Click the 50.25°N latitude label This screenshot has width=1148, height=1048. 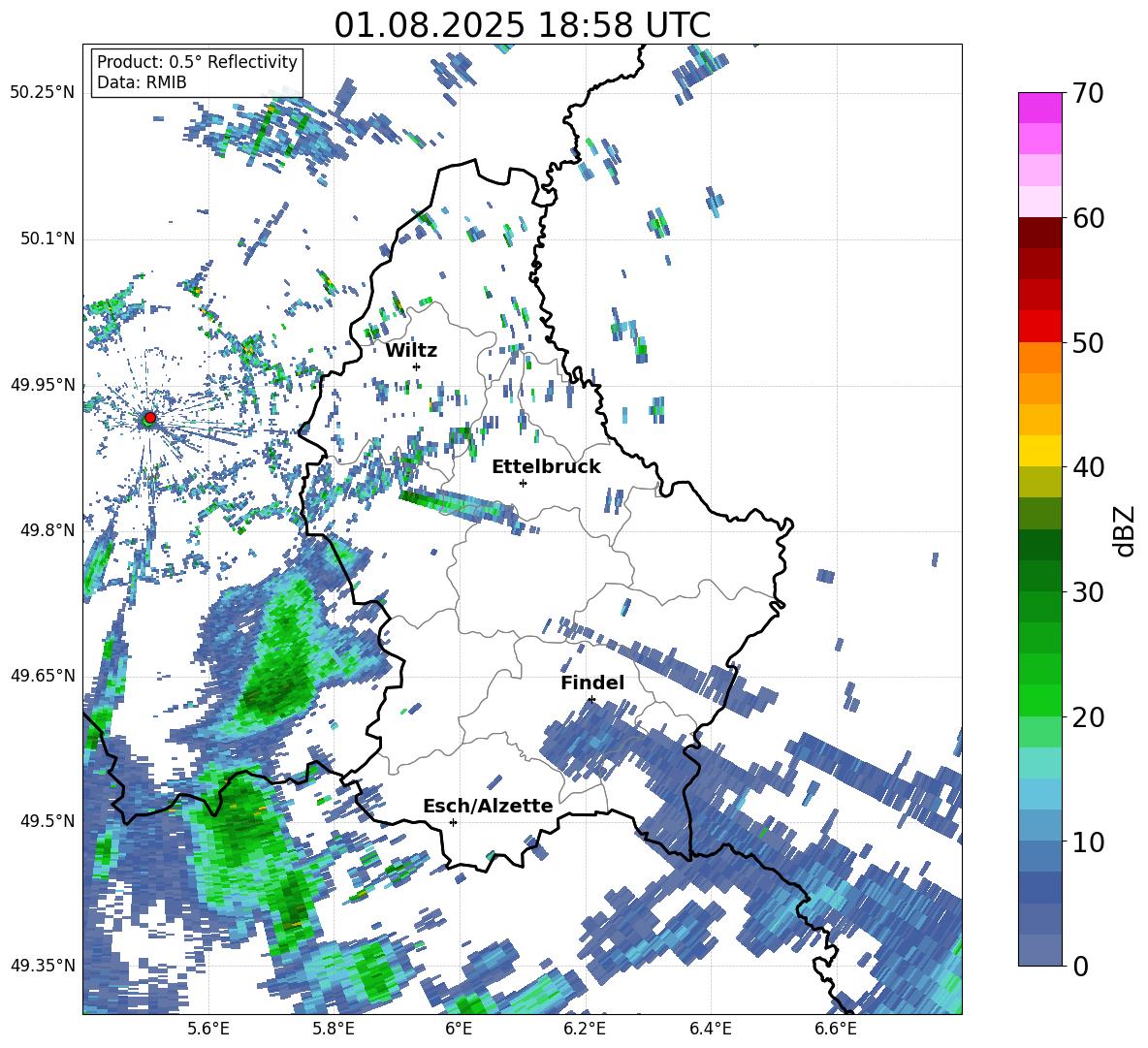43,93
